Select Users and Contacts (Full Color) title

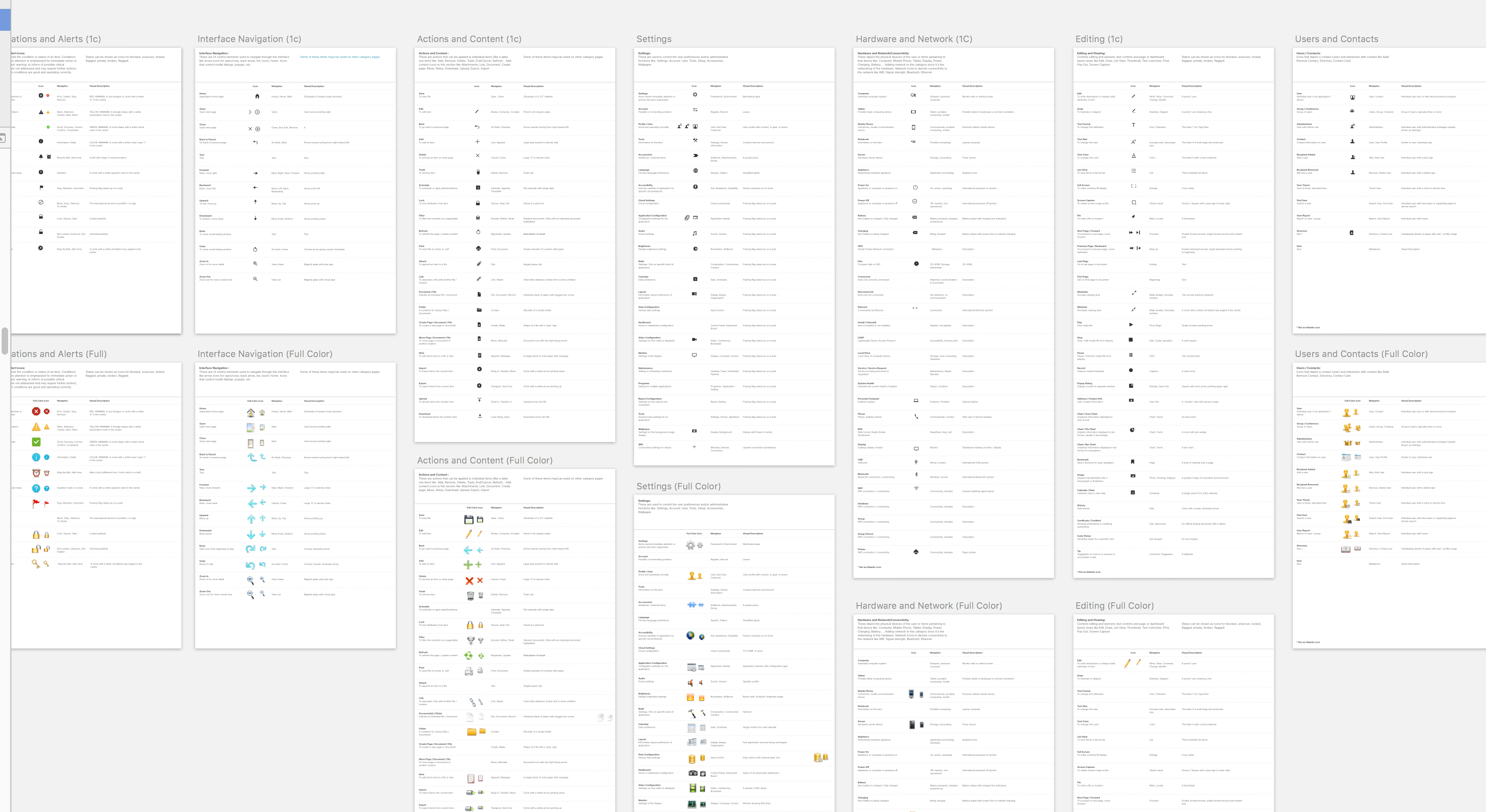pos(1361,354)
